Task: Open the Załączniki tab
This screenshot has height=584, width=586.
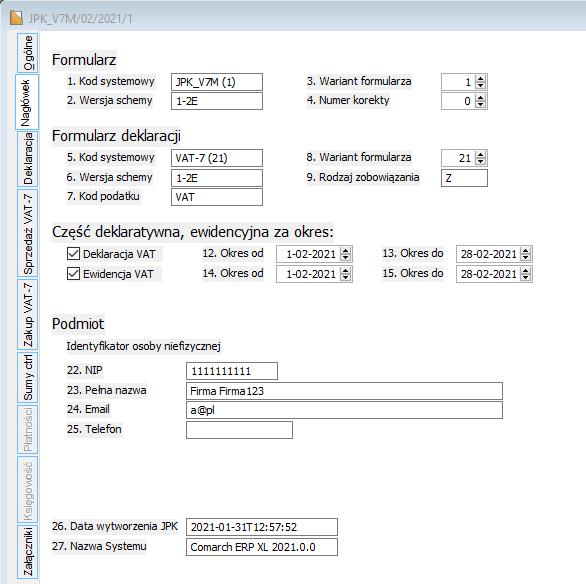Action: tap(28, 551)
